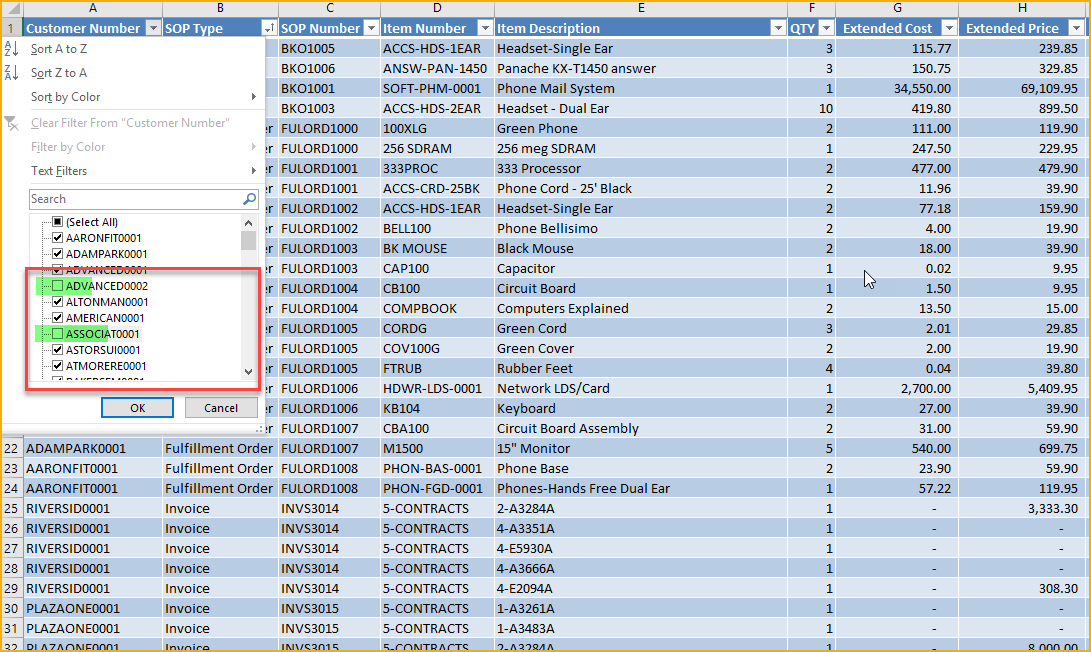Click the 15" Monitor description cell

(641, 448)
